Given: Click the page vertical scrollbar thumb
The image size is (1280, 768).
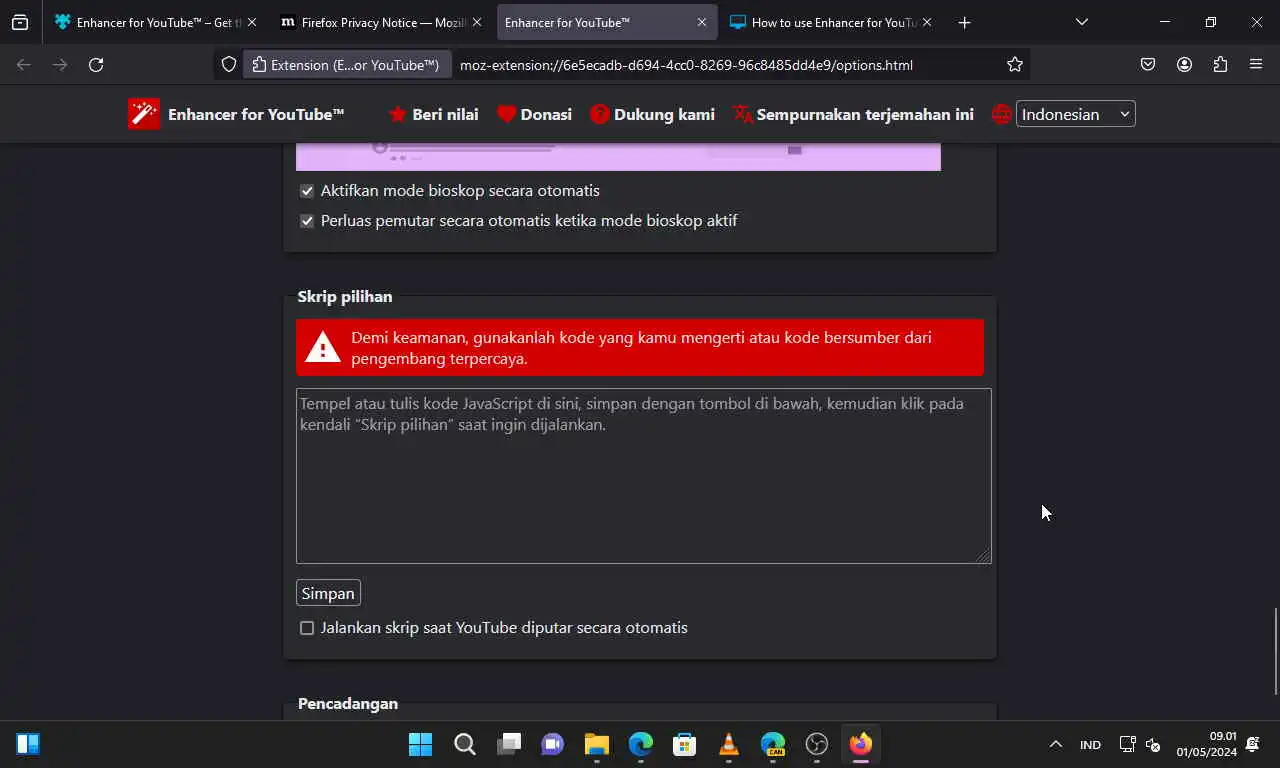Looking at the screenshot, I should tap(1276, 651).
